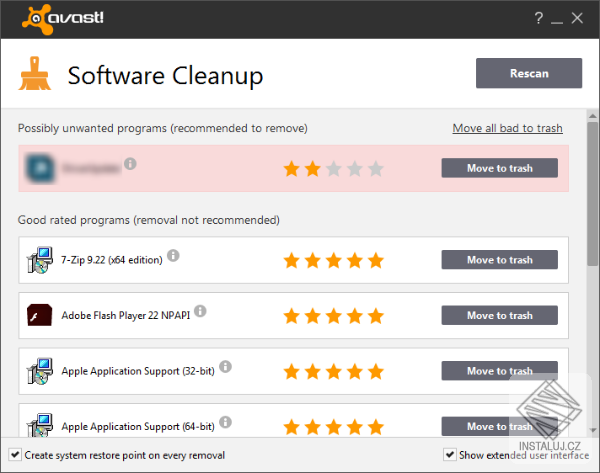Click the star rating for 7-Zip
This screenshot has width=600, height=473.
333,261
